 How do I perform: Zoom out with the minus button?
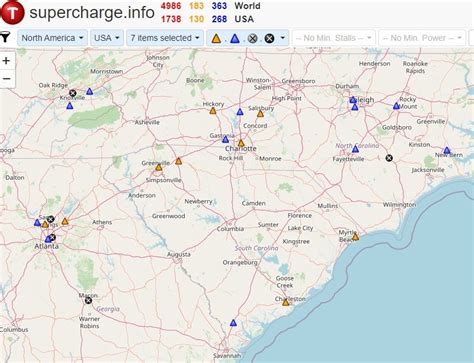pyautogui.click(x=6, y=79)
